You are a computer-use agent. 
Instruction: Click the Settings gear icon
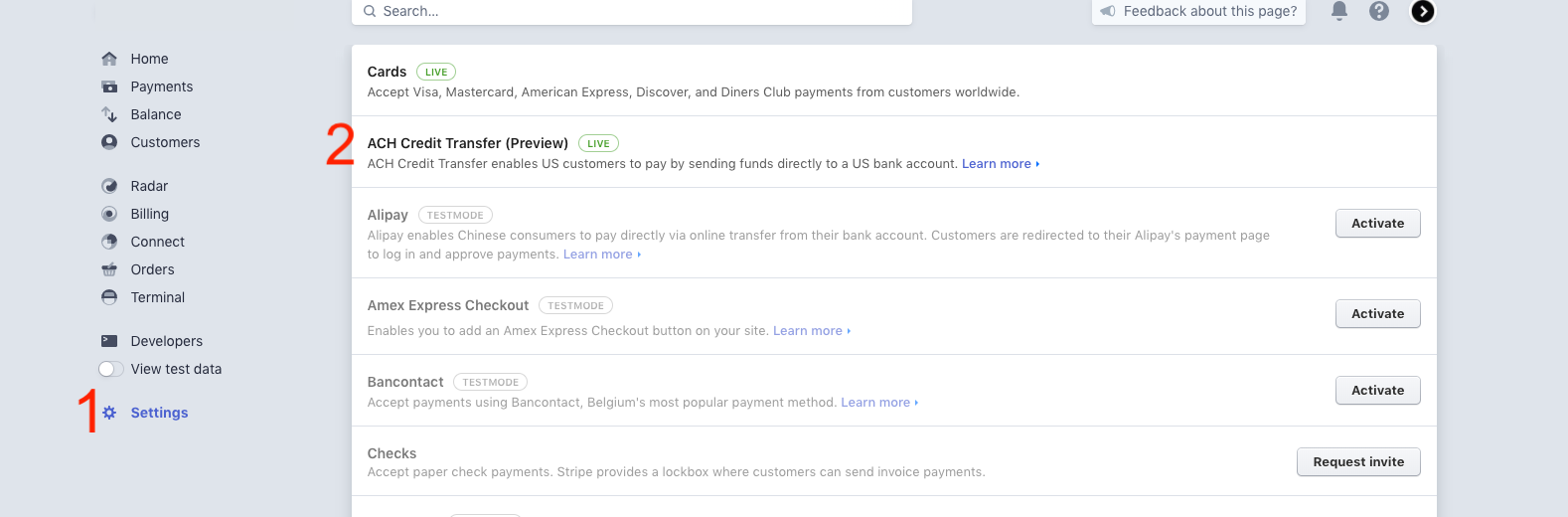click(x=109, y=413)
